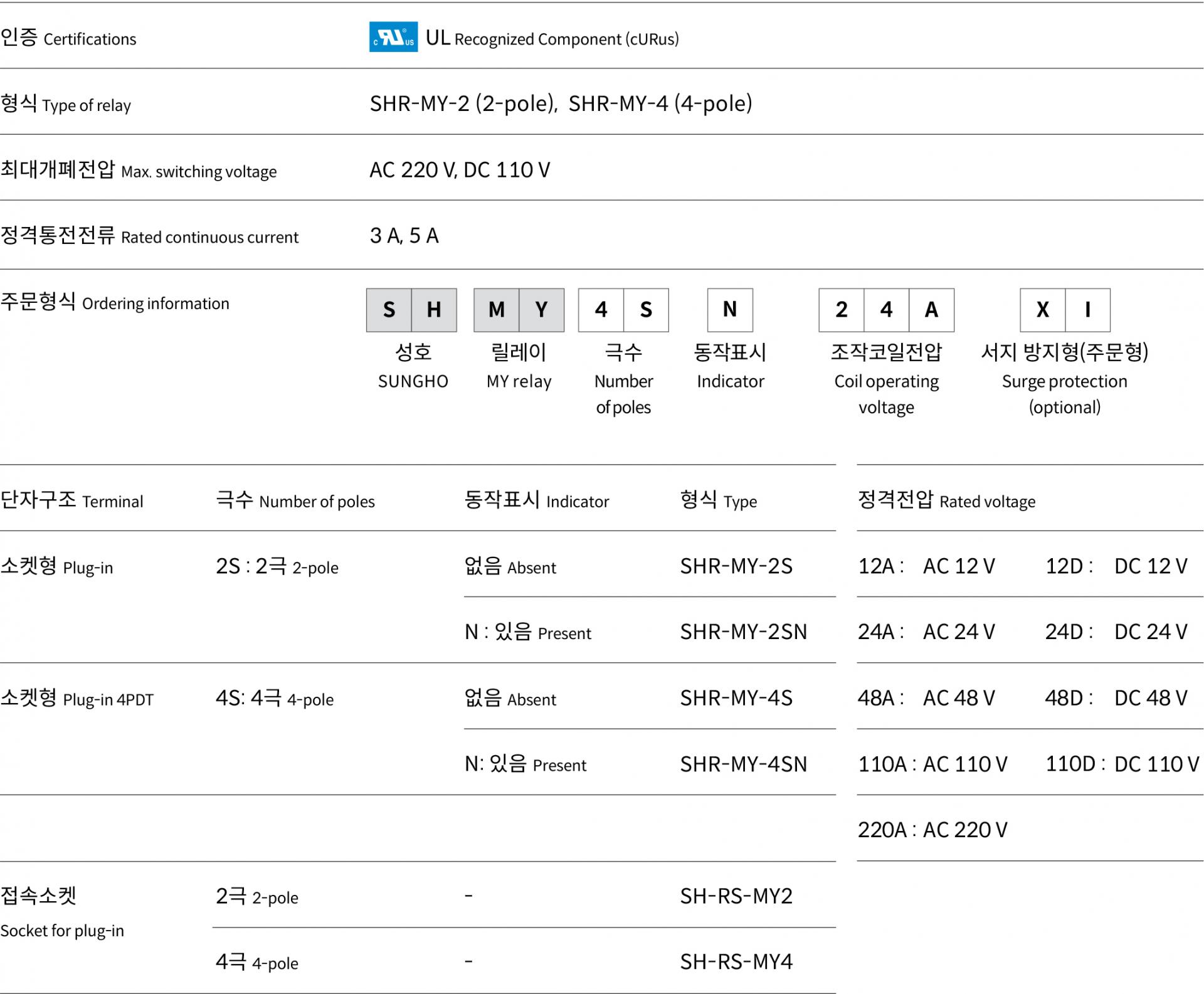Select the 'H' ordering code box
Screen dimensions: 1204x994
point(434,310)
